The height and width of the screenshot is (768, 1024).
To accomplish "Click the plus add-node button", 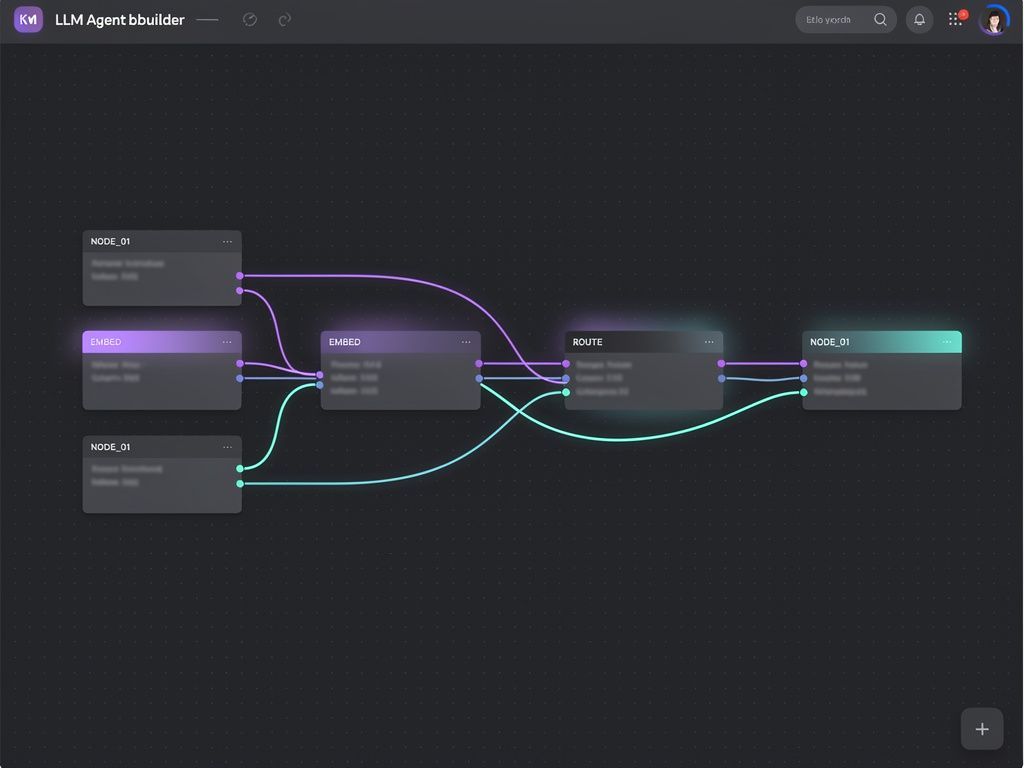I will pyautogui.click(x=982, y=729).
